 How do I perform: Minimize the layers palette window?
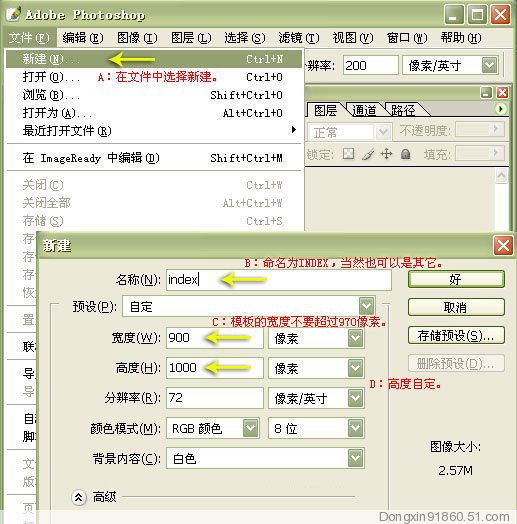(x=486, y=93)
